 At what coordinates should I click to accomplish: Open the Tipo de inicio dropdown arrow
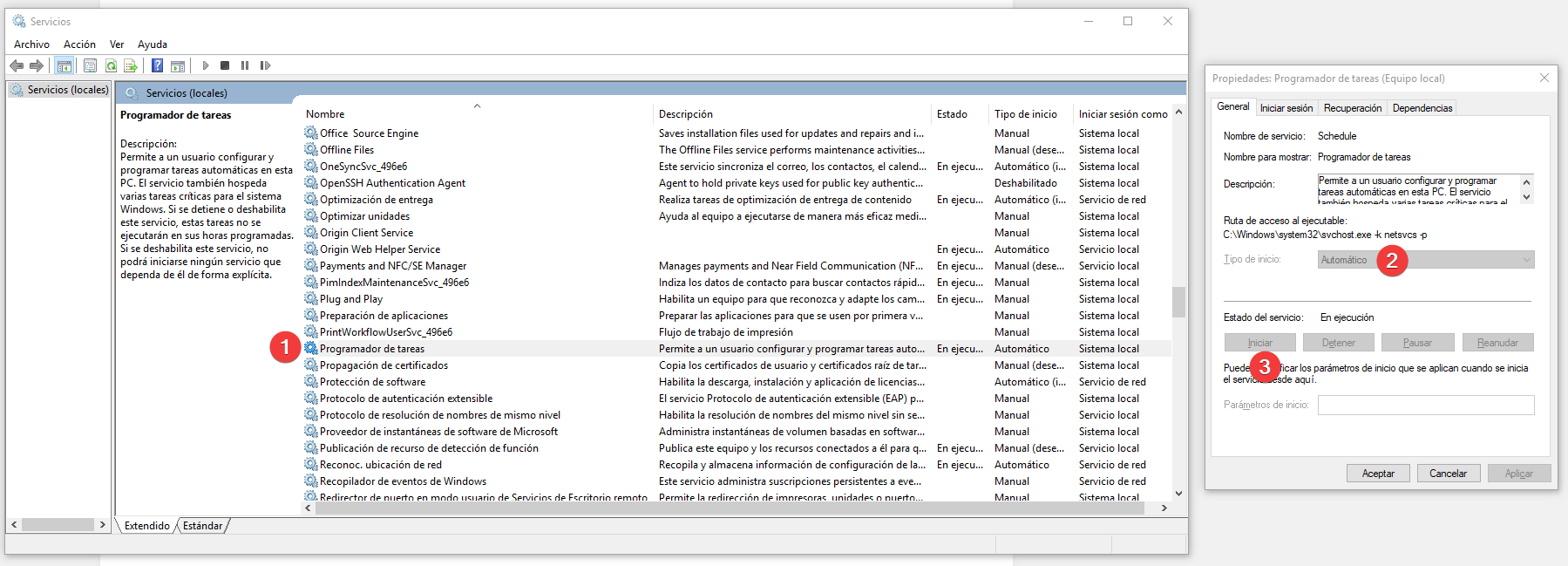tap(1526, 260)
